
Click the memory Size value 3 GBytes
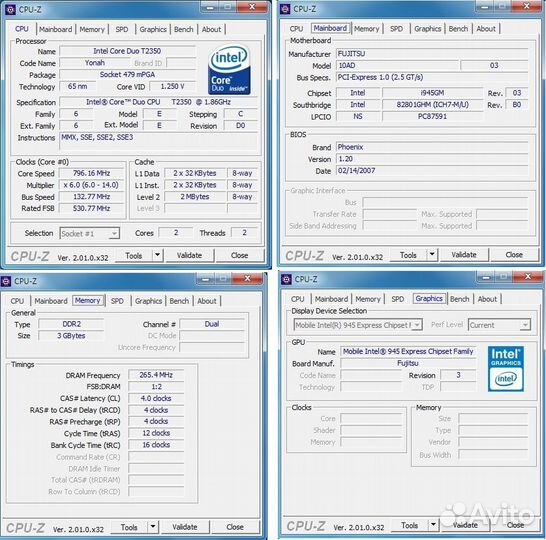(71, 336)
